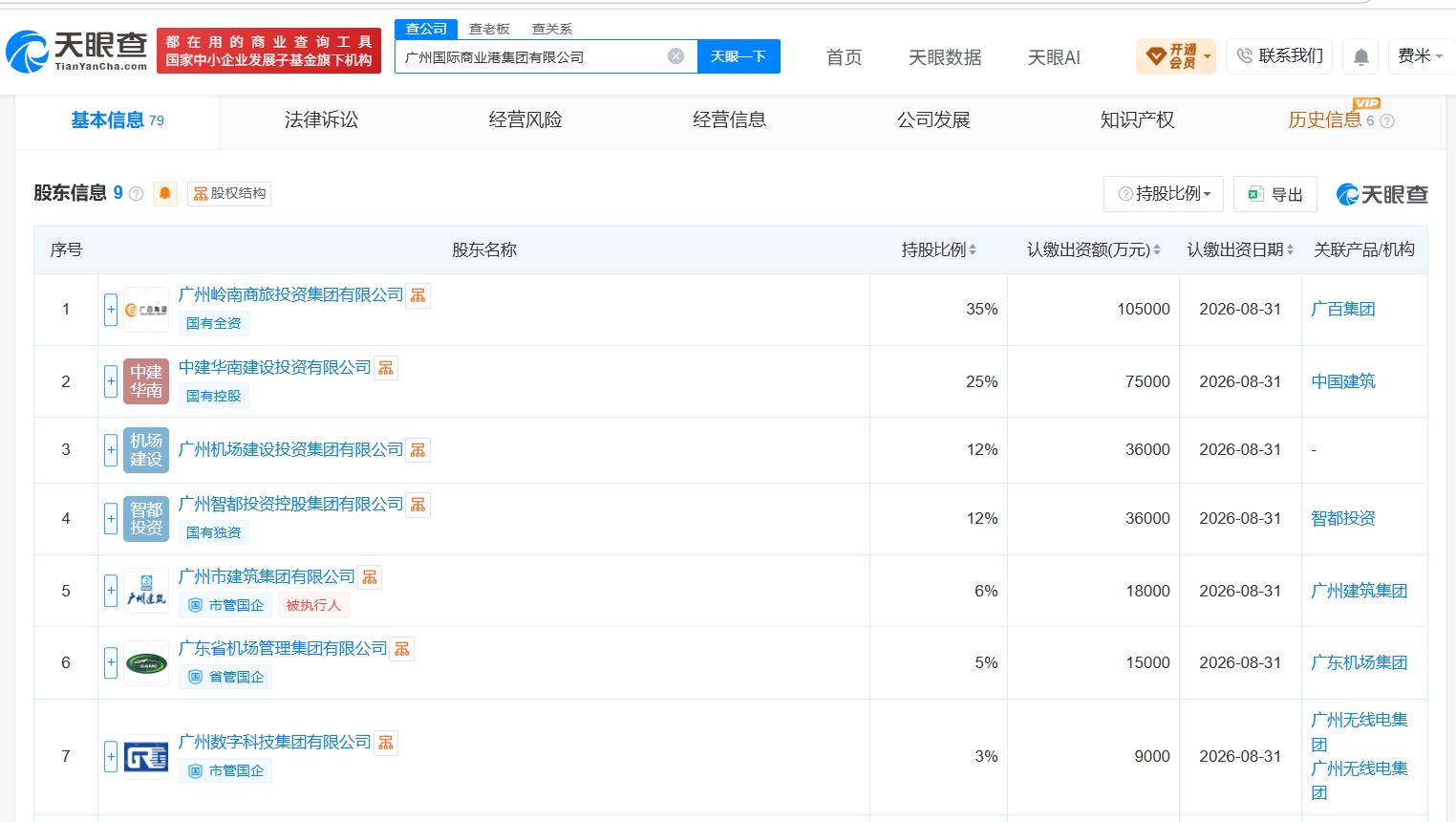Expand row 7 shareholder 广州数字科技
The width and height of the screenshot is (1456, 822).
click(x=111, y=757)
